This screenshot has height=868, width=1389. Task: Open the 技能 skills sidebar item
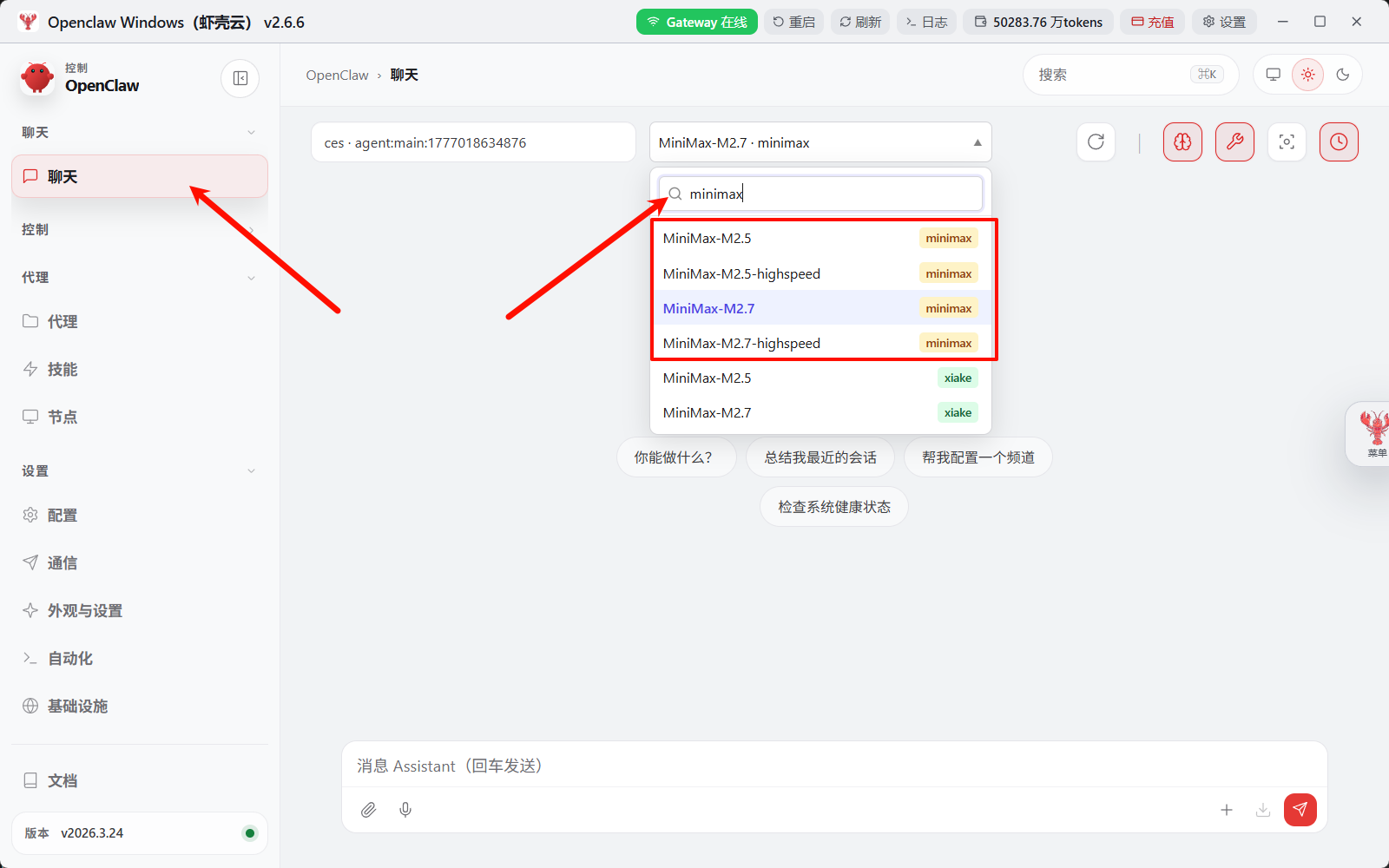(x=140, y=369)
